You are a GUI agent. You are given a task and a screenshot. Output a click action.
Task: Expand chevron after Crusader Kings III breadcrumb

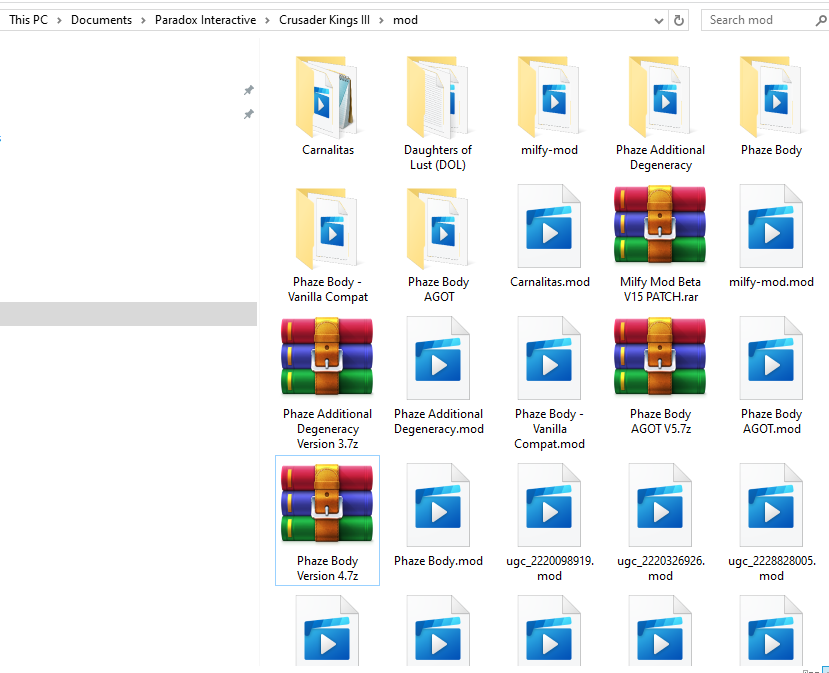tap(381, 20)
